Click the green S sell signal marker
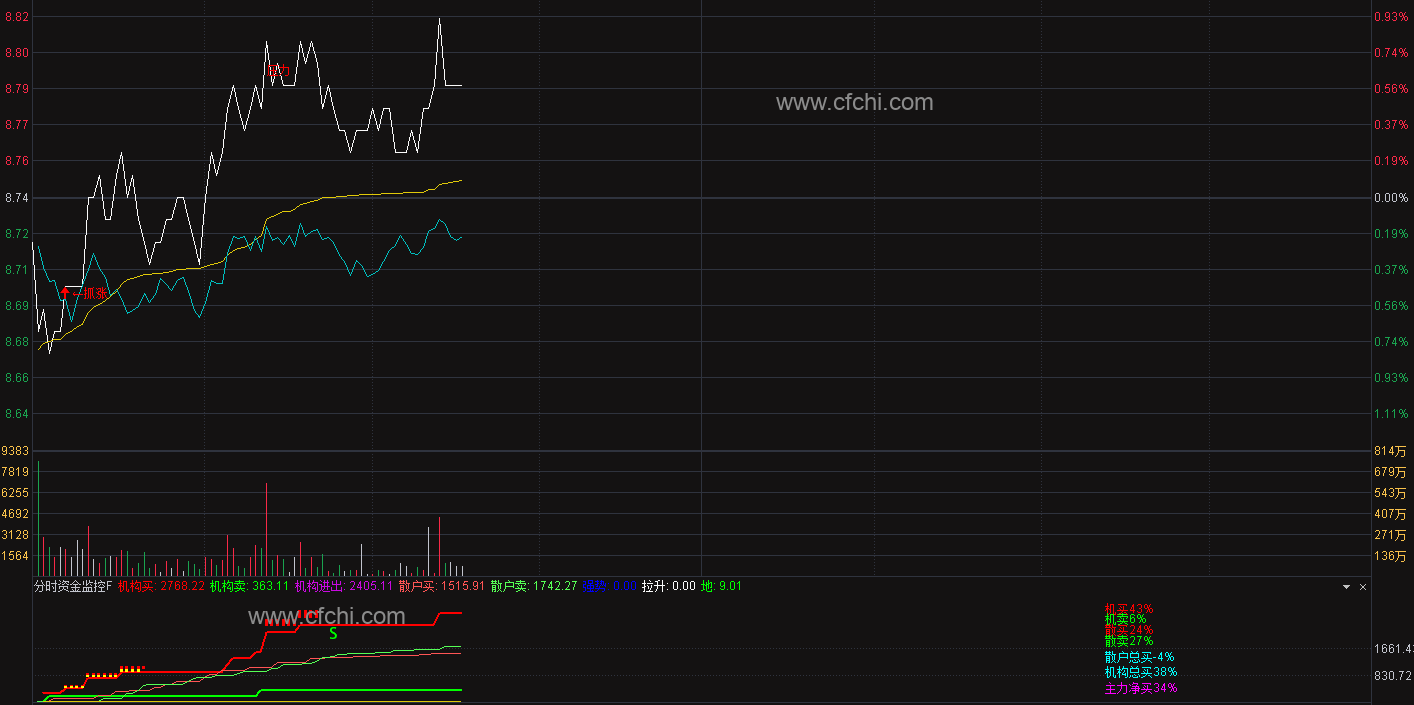Screen dimensions: 1414x705 pyautogui.click(x=333, y=633)
